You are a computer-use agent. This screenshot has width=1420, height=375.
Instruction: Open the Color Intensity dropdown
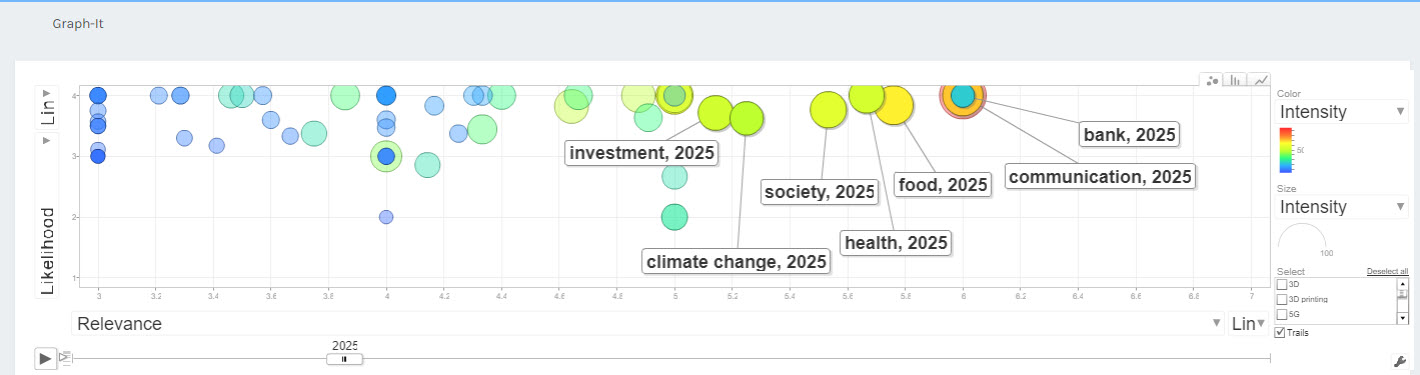(1342, 112)
